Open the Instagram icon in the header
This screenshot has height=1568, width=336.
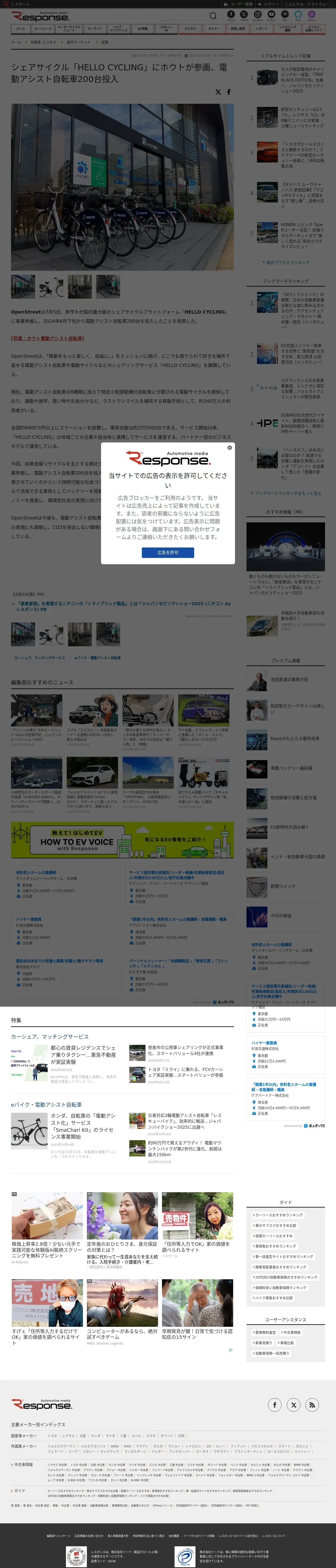tap(257, 14)
